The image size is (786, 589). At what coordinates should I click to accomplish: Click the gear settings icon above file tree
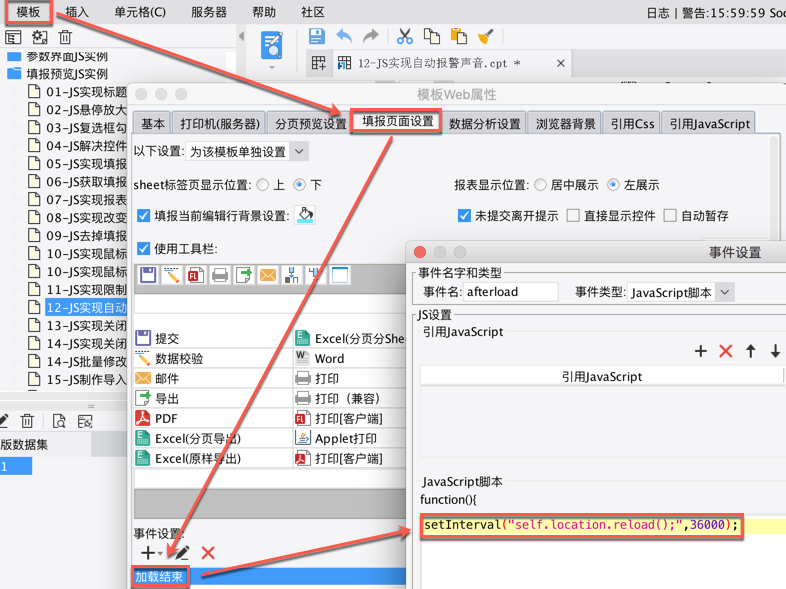click(x=40, y=37)
